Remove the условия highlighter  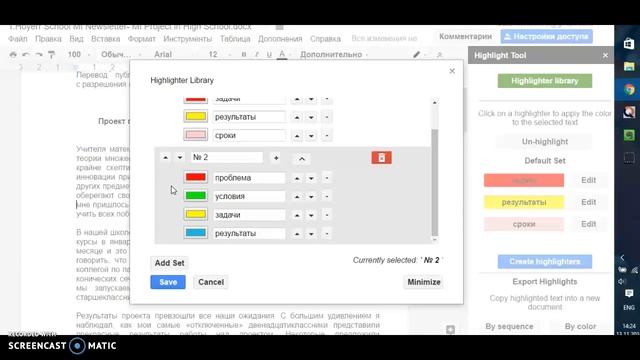coord(327,196)
